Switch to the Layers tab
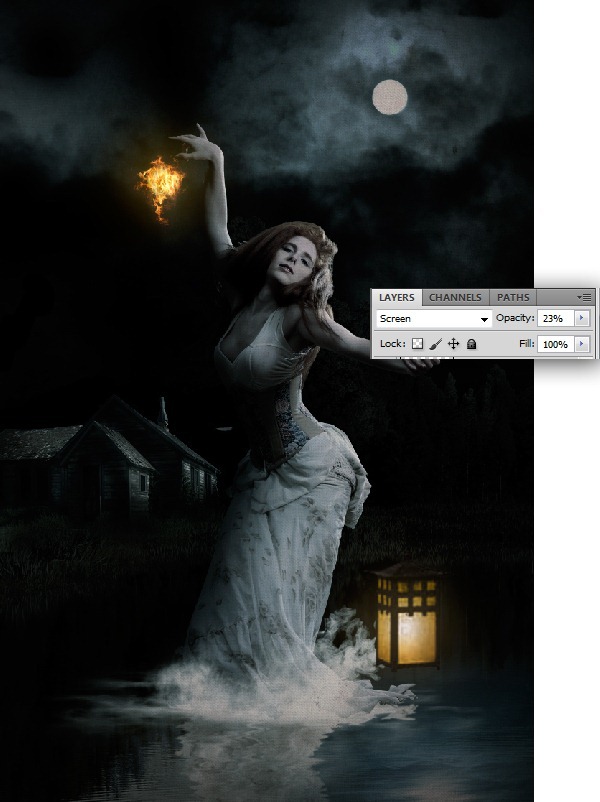This screenshot has height=802, width=600. click(x=396, y=298)
